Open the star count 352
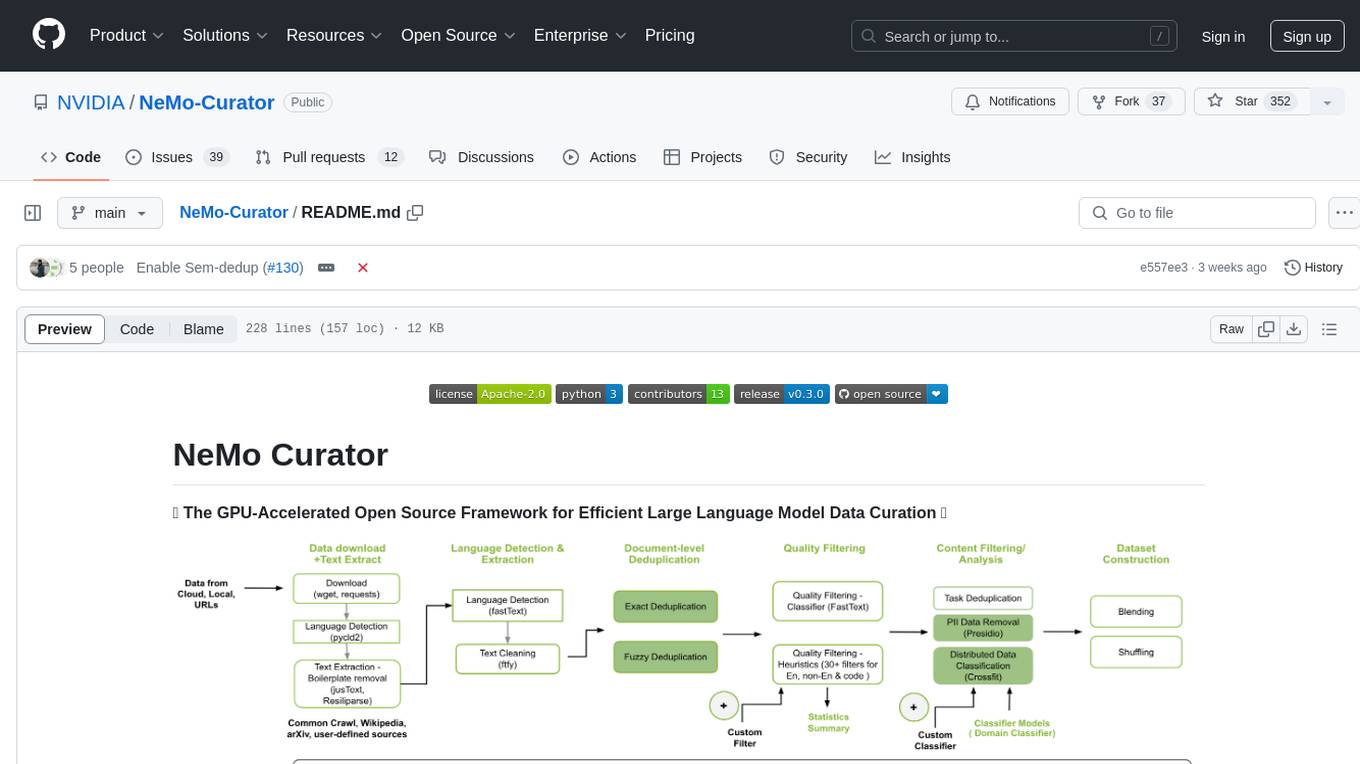1360x764 pixels. 1280,102
